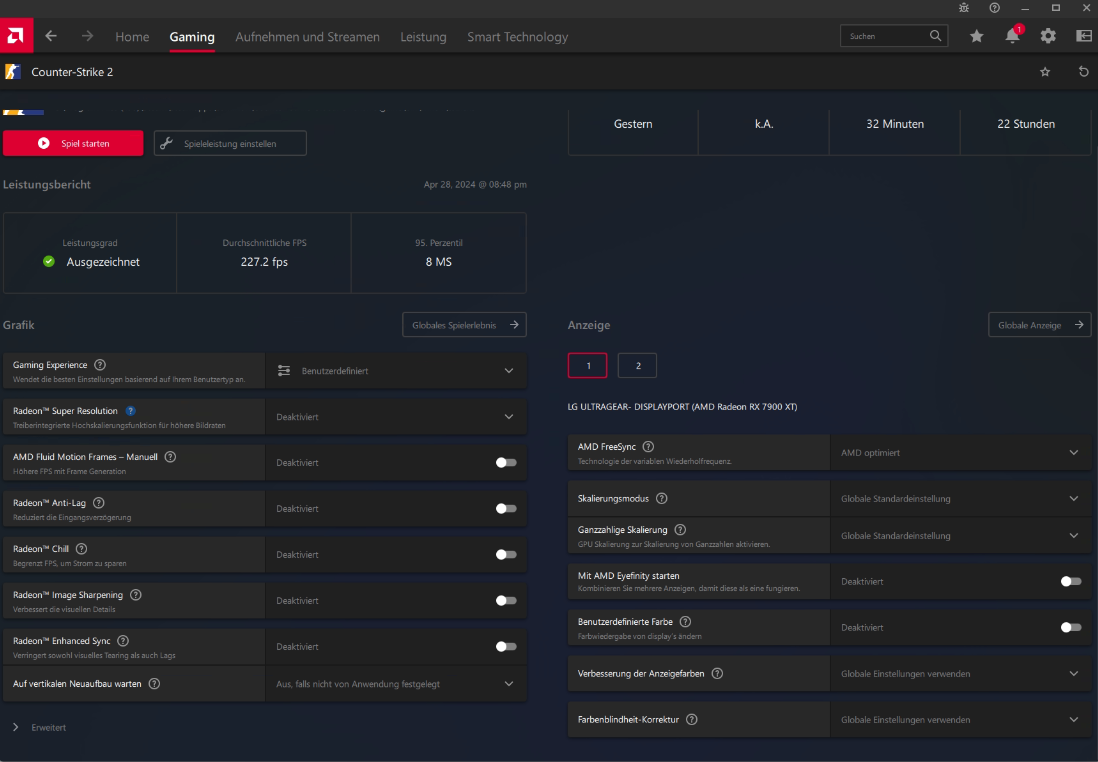The width and height of the screenshot is (1098, 762).
Task: Click Spiel starten button
Action: [73, 143]
